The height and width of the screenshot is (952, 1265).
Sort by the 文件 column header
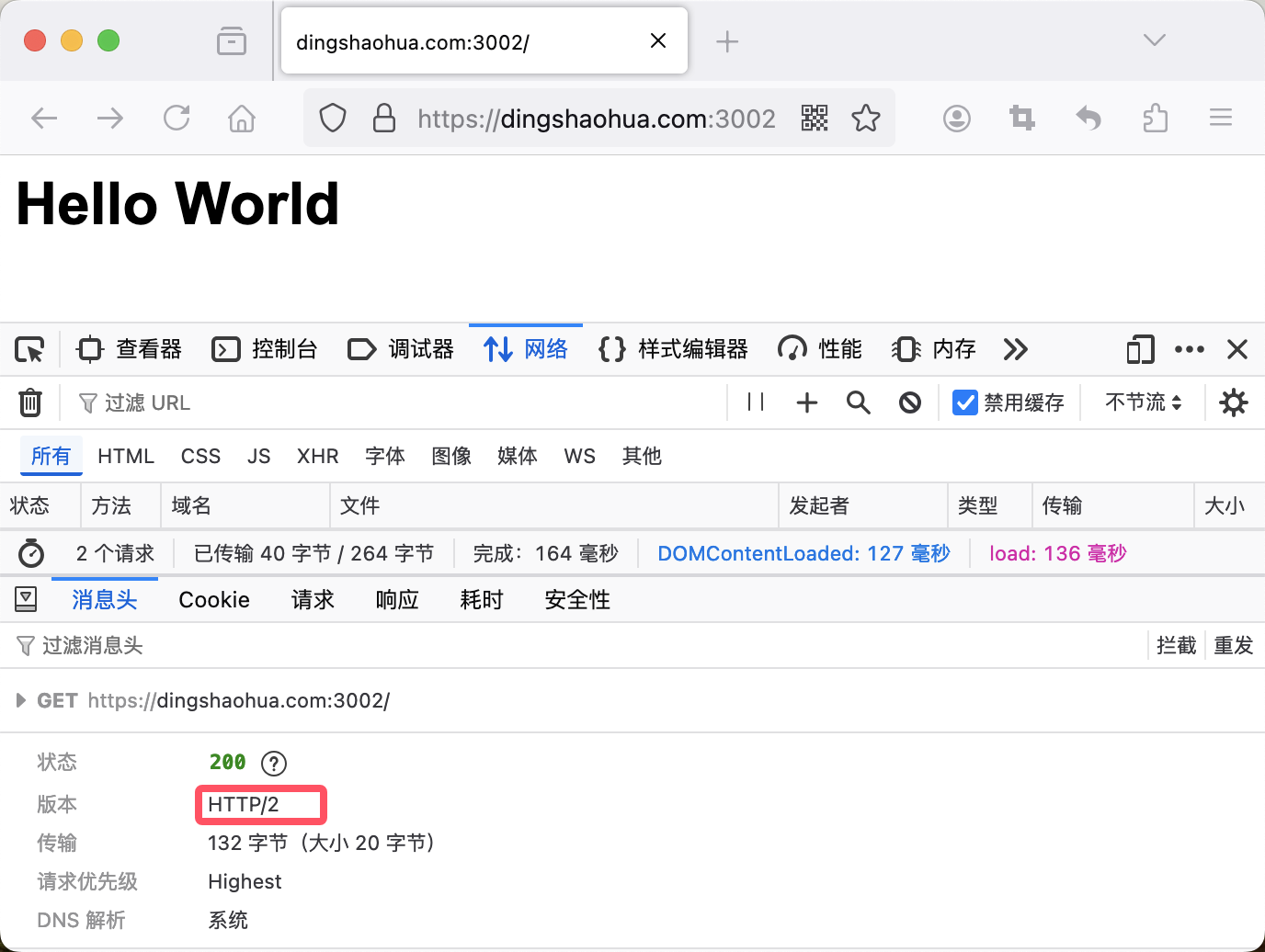(554, 505)
